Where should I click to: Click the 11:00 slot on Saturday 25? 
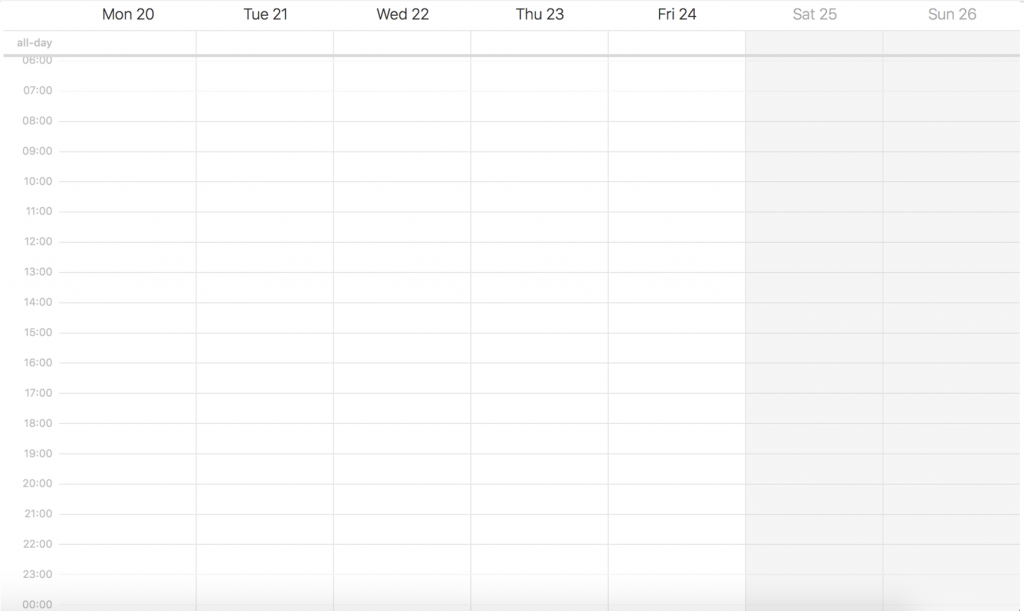click(x=814, y=227)
